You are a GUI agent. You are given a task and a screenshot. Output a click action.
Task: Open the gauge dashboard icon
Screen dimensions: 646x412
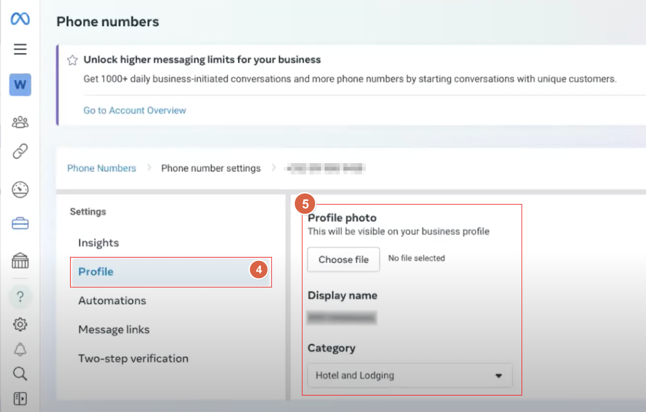pos(20,190)
